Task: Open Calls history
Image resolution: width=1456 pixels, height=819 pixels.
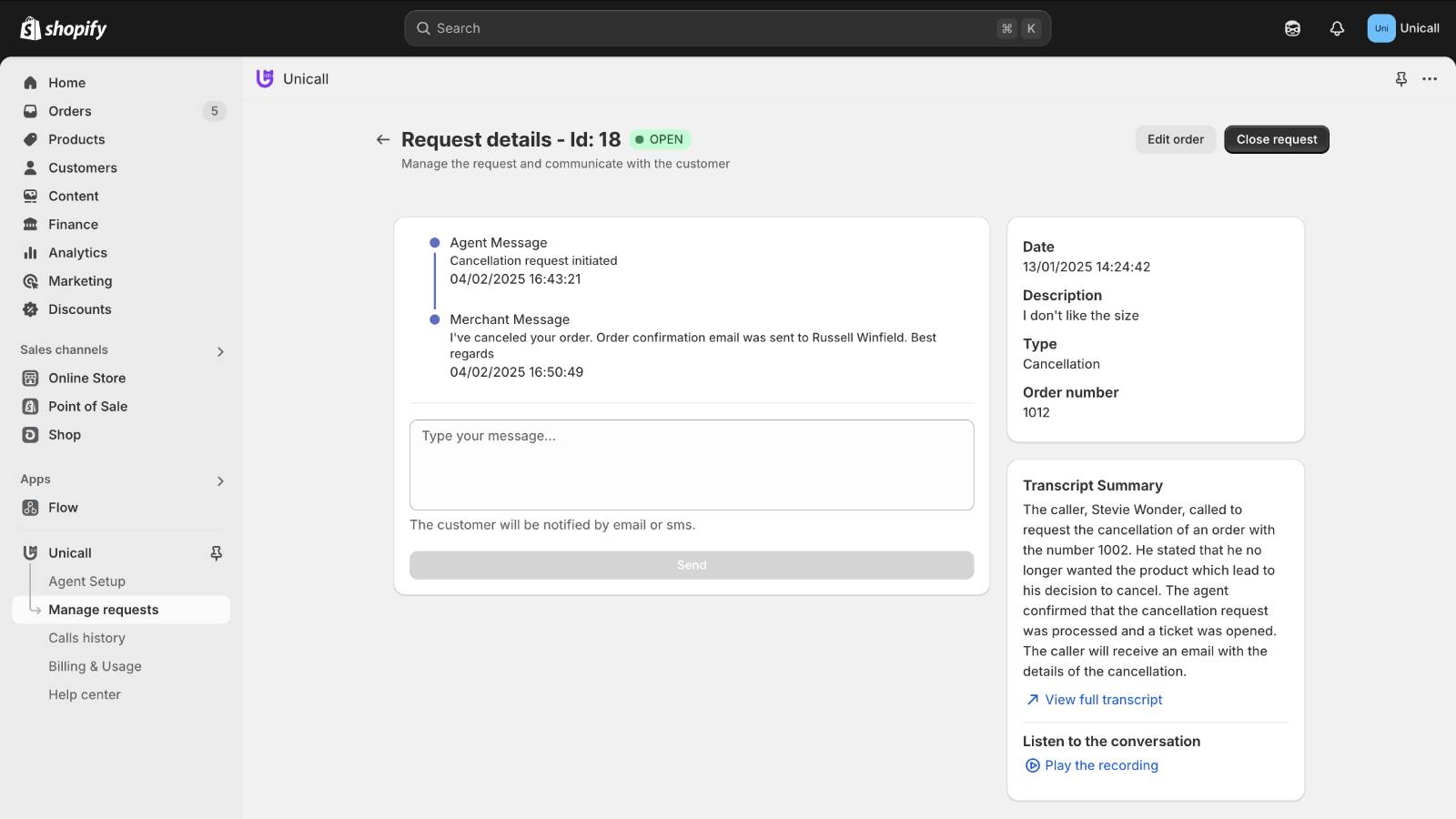Action: pyautogui.click(x=86, y=638)
